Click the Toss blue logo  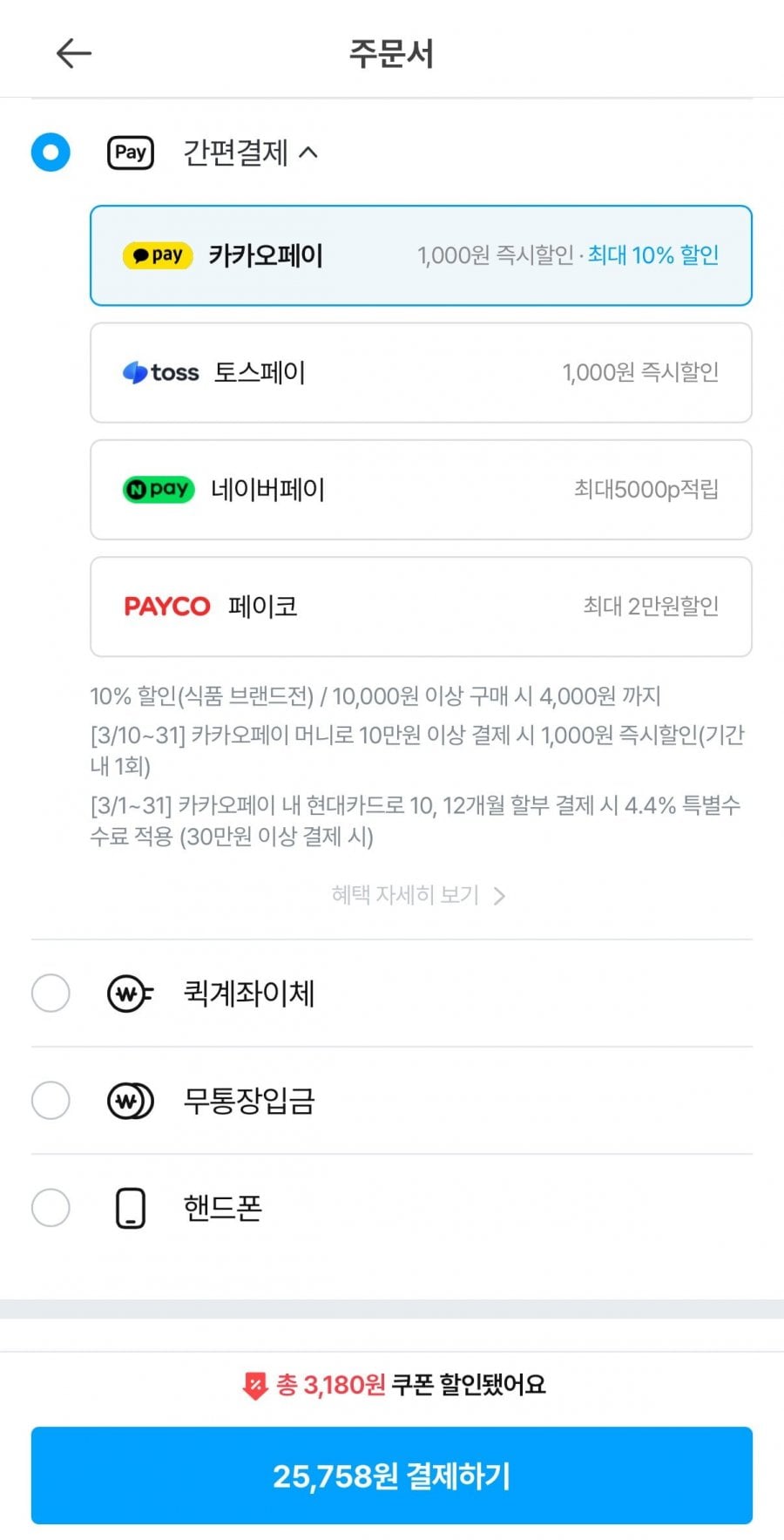pyautogui.click(x=160, y=372)
